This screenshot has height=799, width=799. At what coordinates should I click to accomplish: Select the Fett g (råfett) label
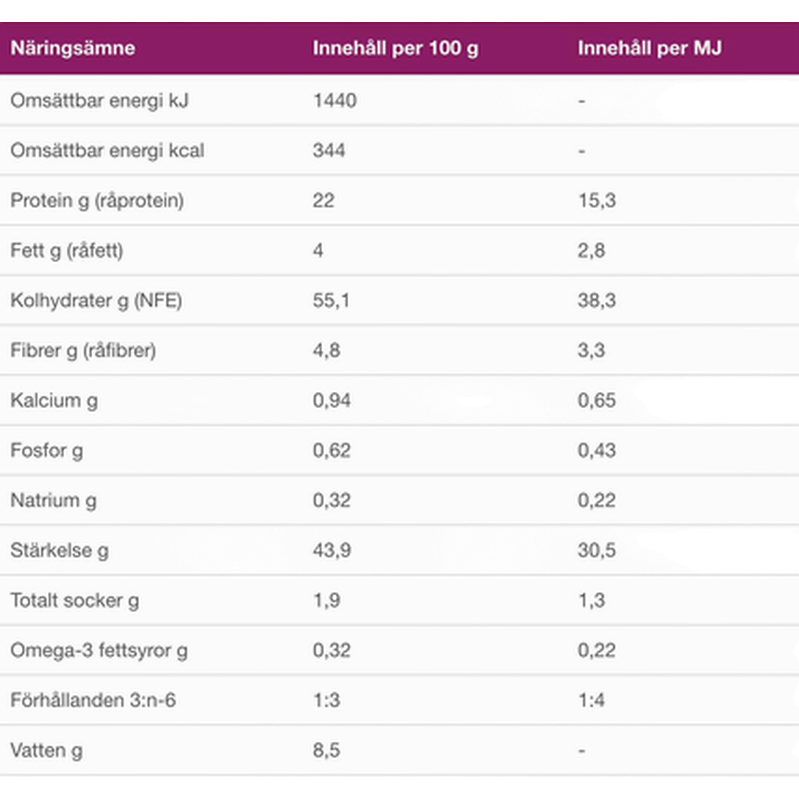point(66,250)
